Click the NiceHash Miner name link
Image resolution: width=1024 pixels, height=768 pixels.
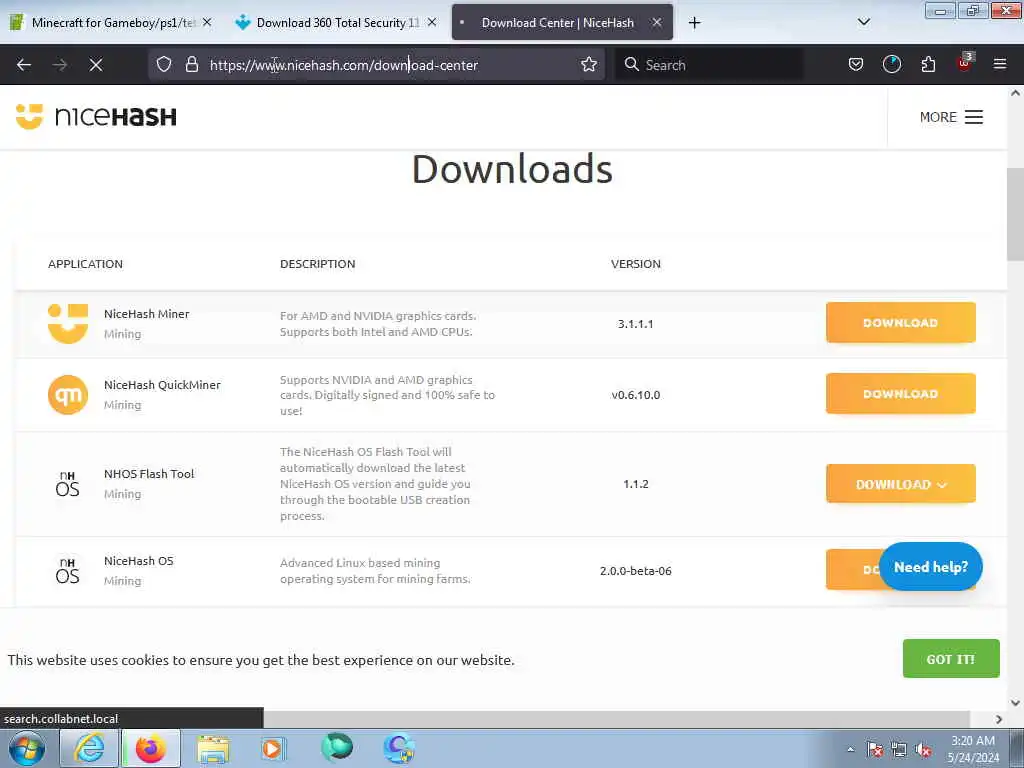146,314
